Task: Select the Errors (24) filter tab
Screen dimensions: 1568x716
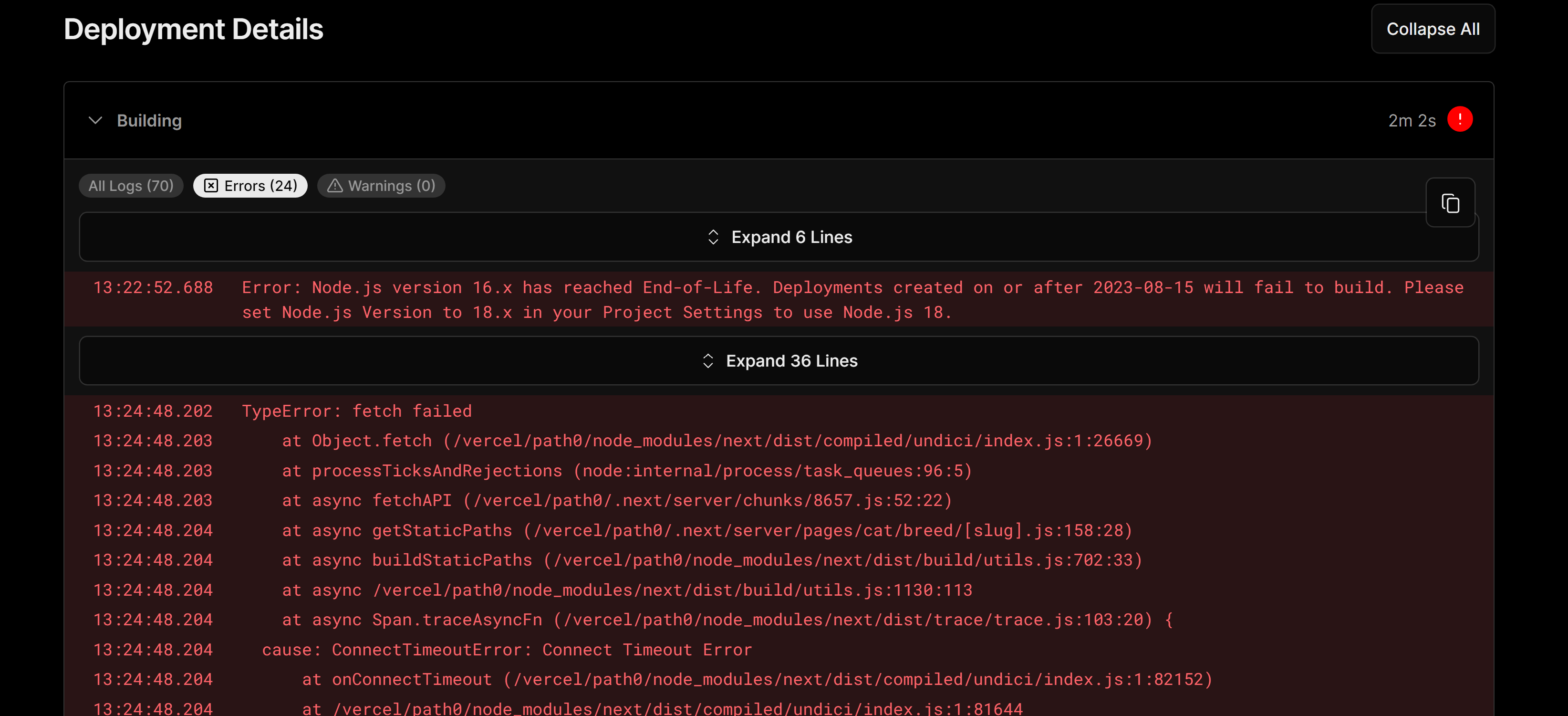Action: tap(250, 186)
